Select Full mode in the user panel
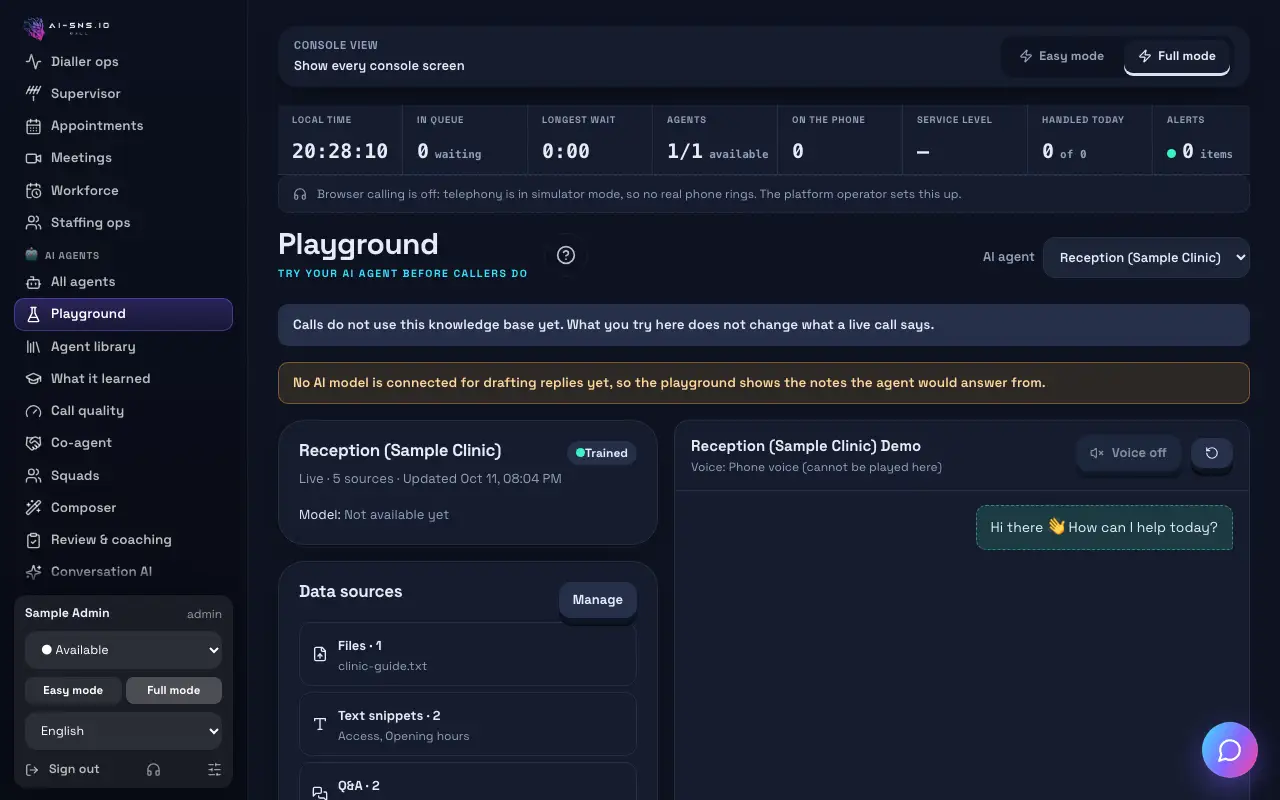The width and height of the screenshot is (1280, 800). click(173, 690)
